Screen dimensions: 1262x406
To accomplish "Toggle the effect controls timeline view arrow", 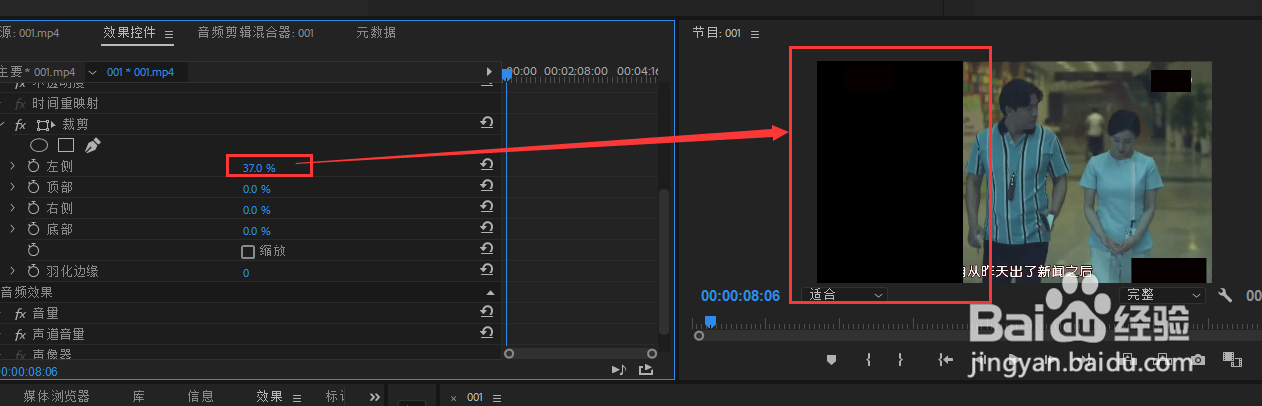I will 489,72.
